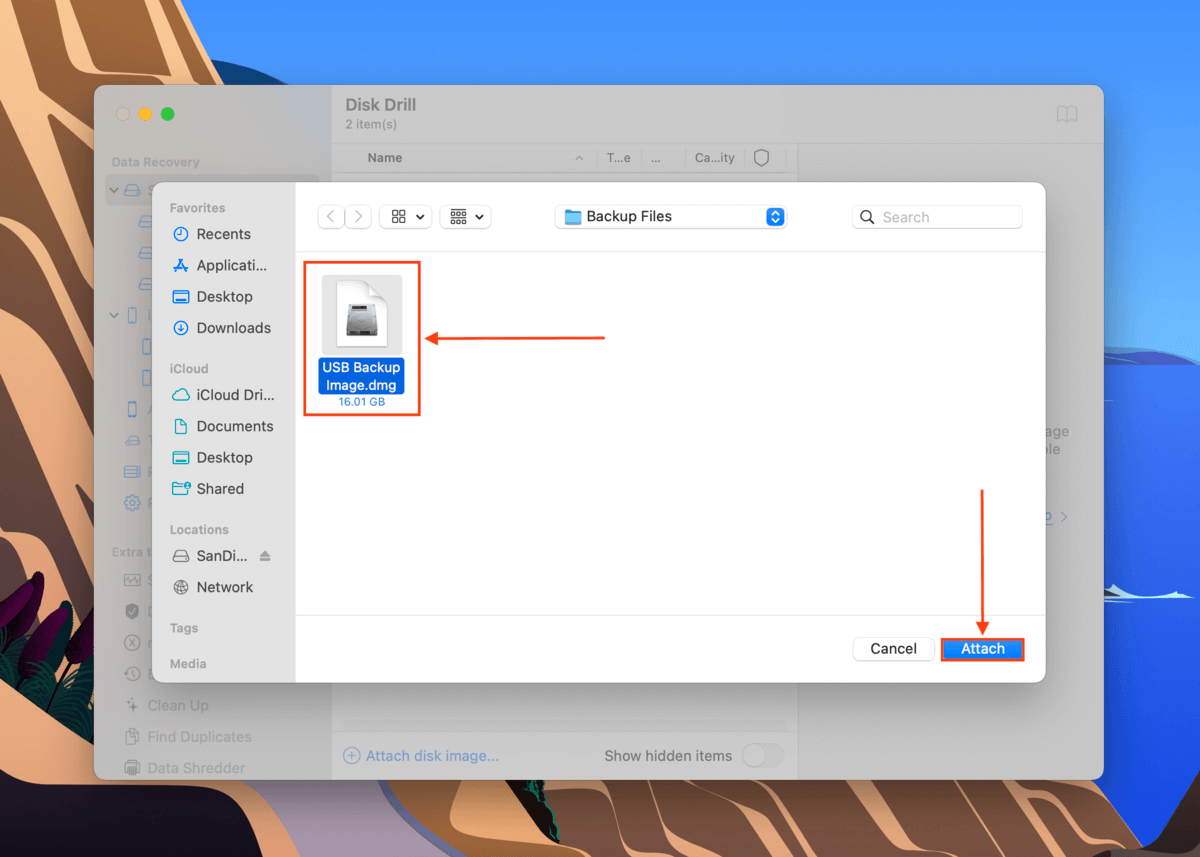The image size is (1200, 857).
Task: Click Cancel in file dialog
Action: [893, 649]
